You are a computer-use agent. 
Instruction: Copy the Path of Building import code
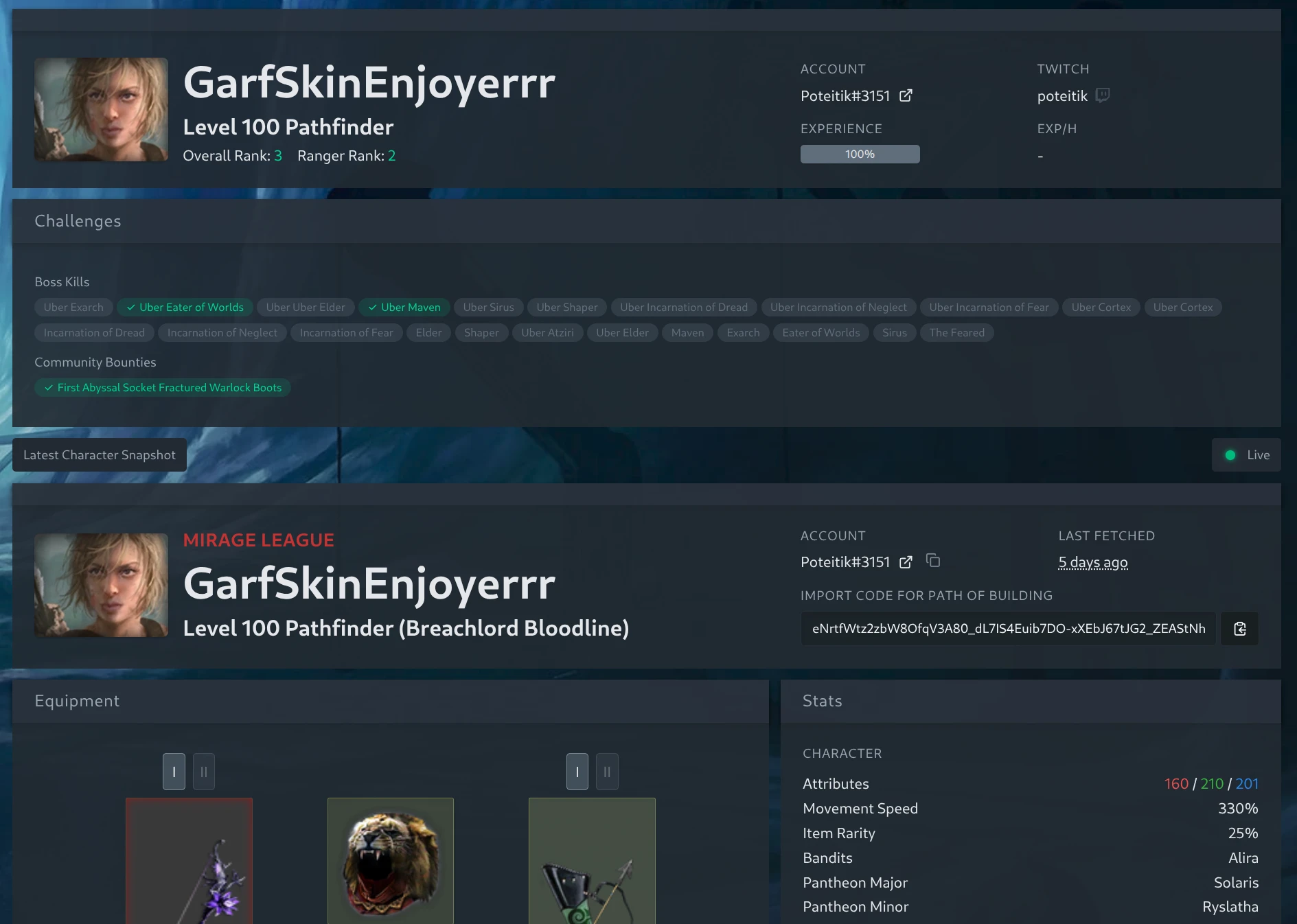coord(1239,628)
